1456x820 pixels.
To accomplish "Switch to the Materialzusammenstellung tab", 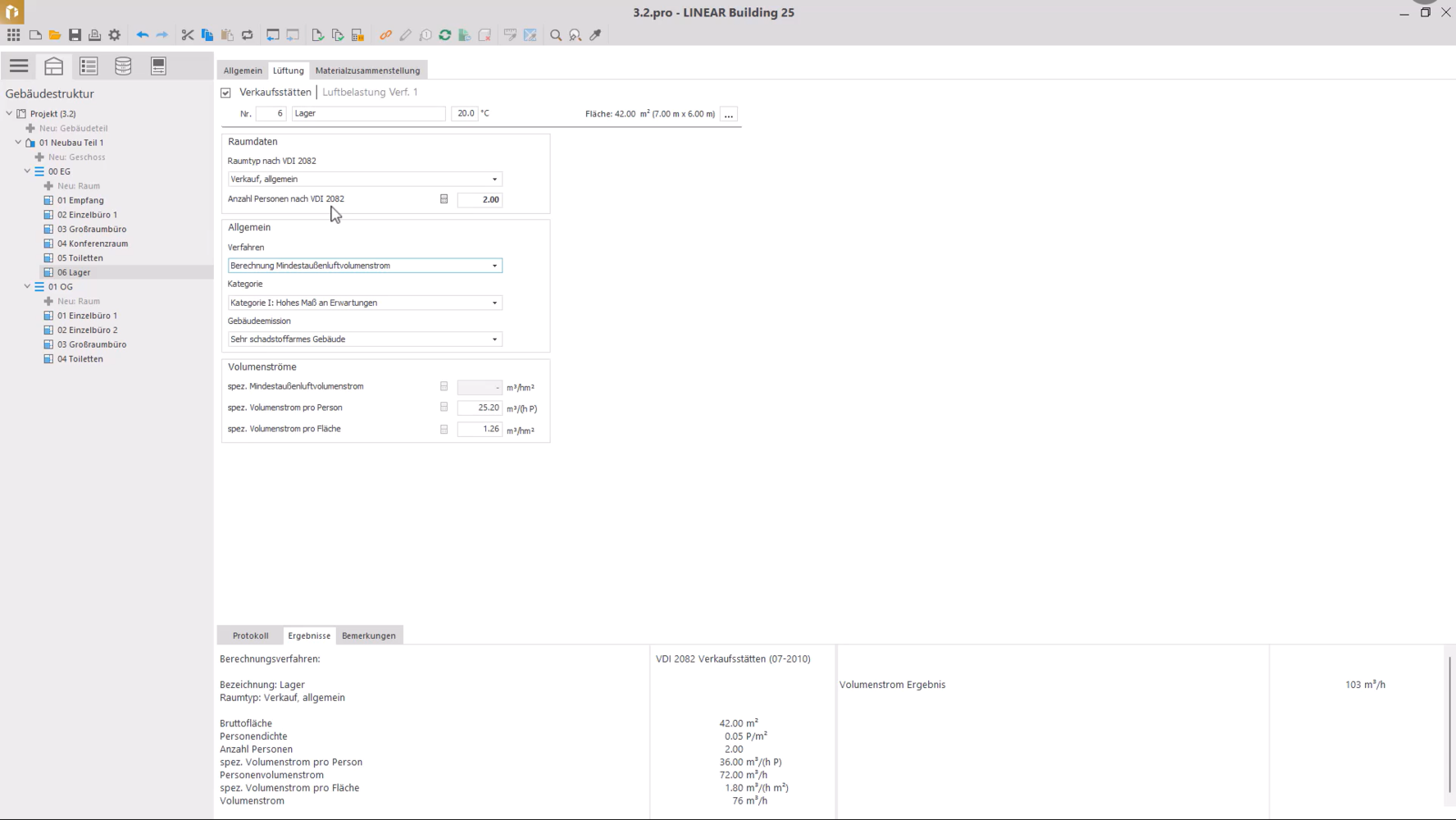I will pyautogui.click(x=367, y=71).
